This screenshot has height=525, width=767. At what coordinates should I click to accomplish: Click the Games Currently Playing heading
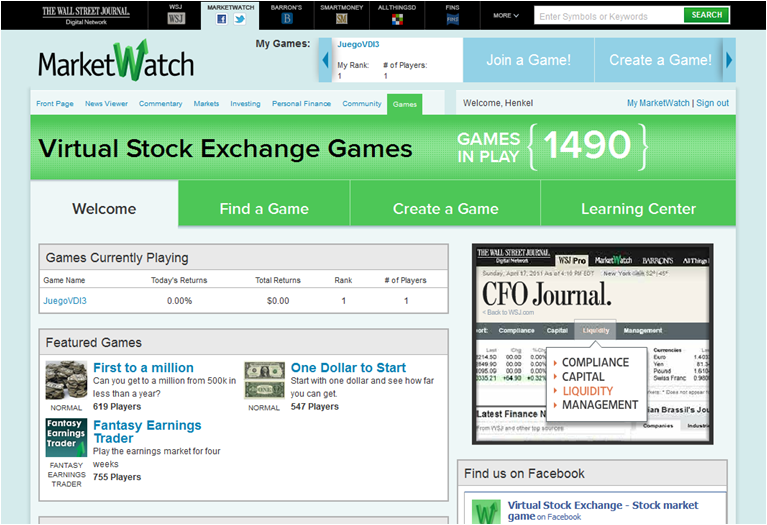117,258
